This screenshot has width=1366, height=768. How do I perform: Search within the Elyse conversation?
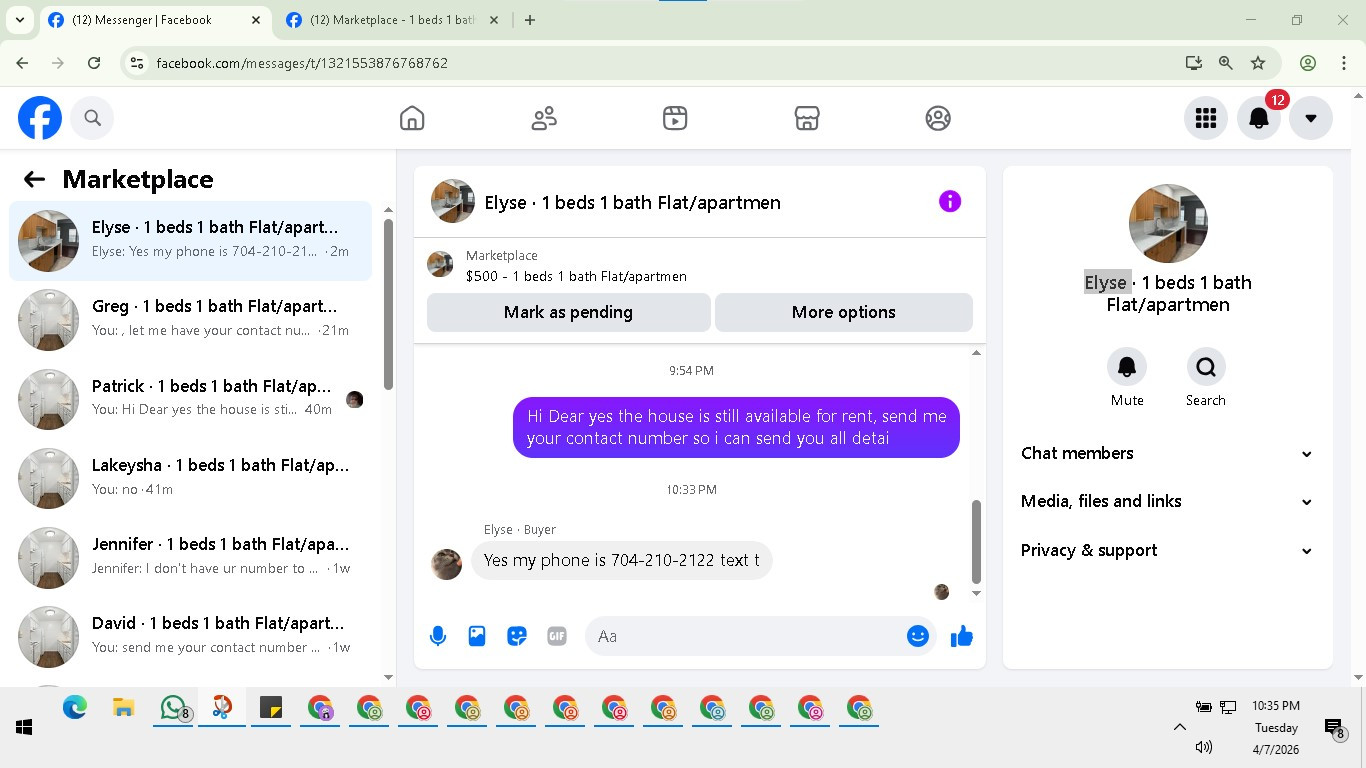[x=1206, y=367]
